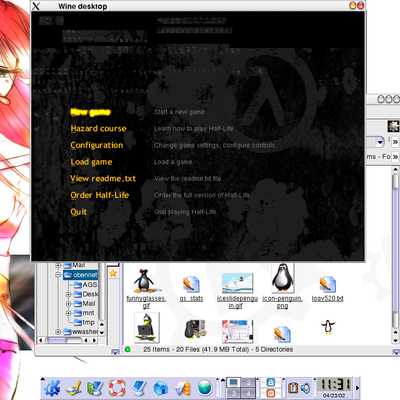This screenshot has height=400, width=400.
Task: Open the life preserver Help icon
Action: pyautogui.click(x=117, y=388)
